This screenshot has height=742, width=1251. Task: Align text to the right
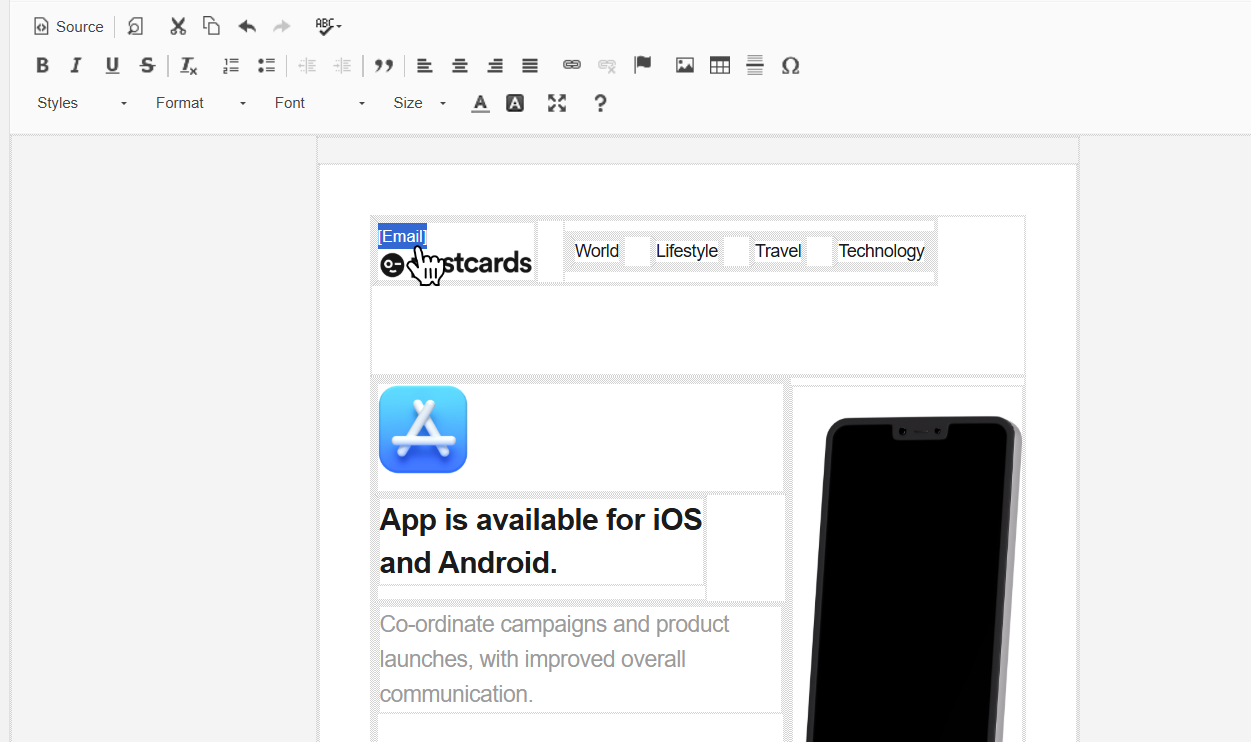pyautogui.click(x=495, y=65)
